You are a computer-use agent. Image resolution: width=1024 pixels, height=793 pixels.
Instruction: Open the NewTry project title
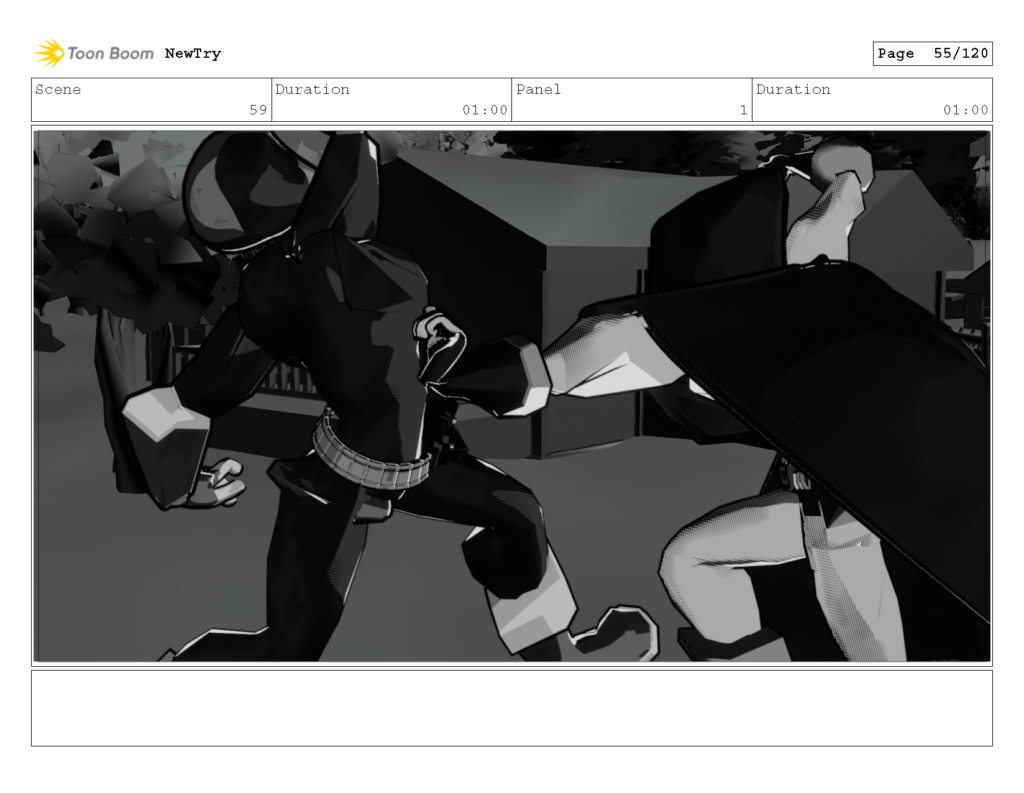point(193,53)
